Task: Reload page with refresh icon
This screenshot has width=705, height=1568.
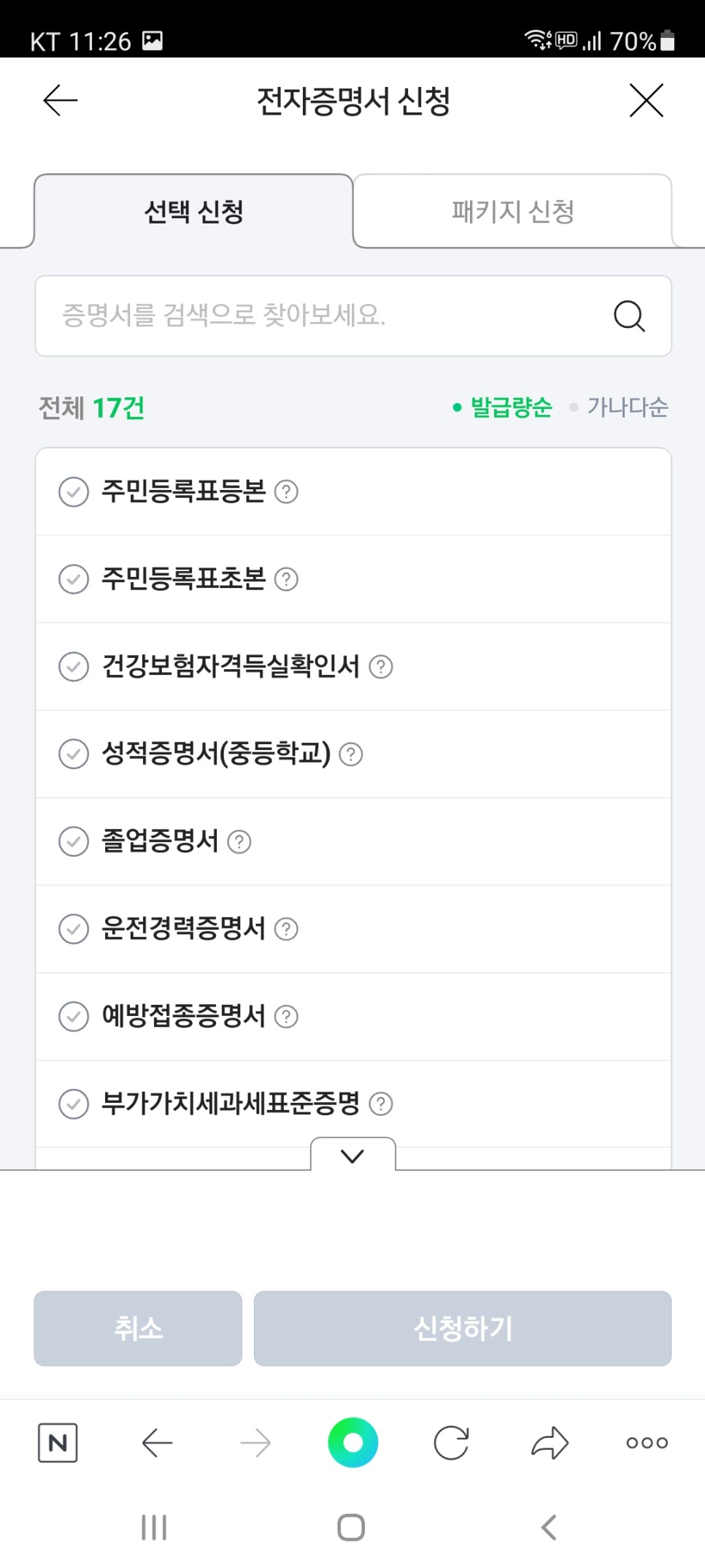Action: point(451,1442)
